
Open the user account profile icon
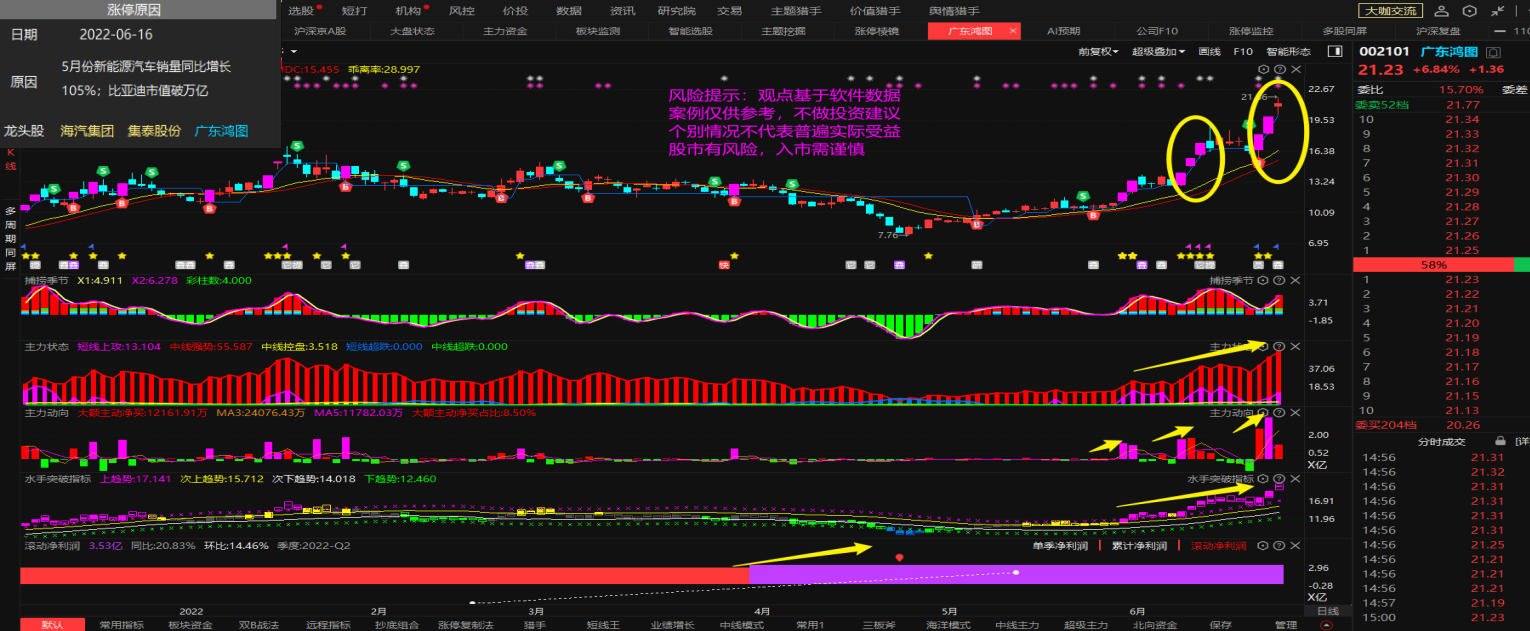pyautogui.click(x=1441, y=11)
